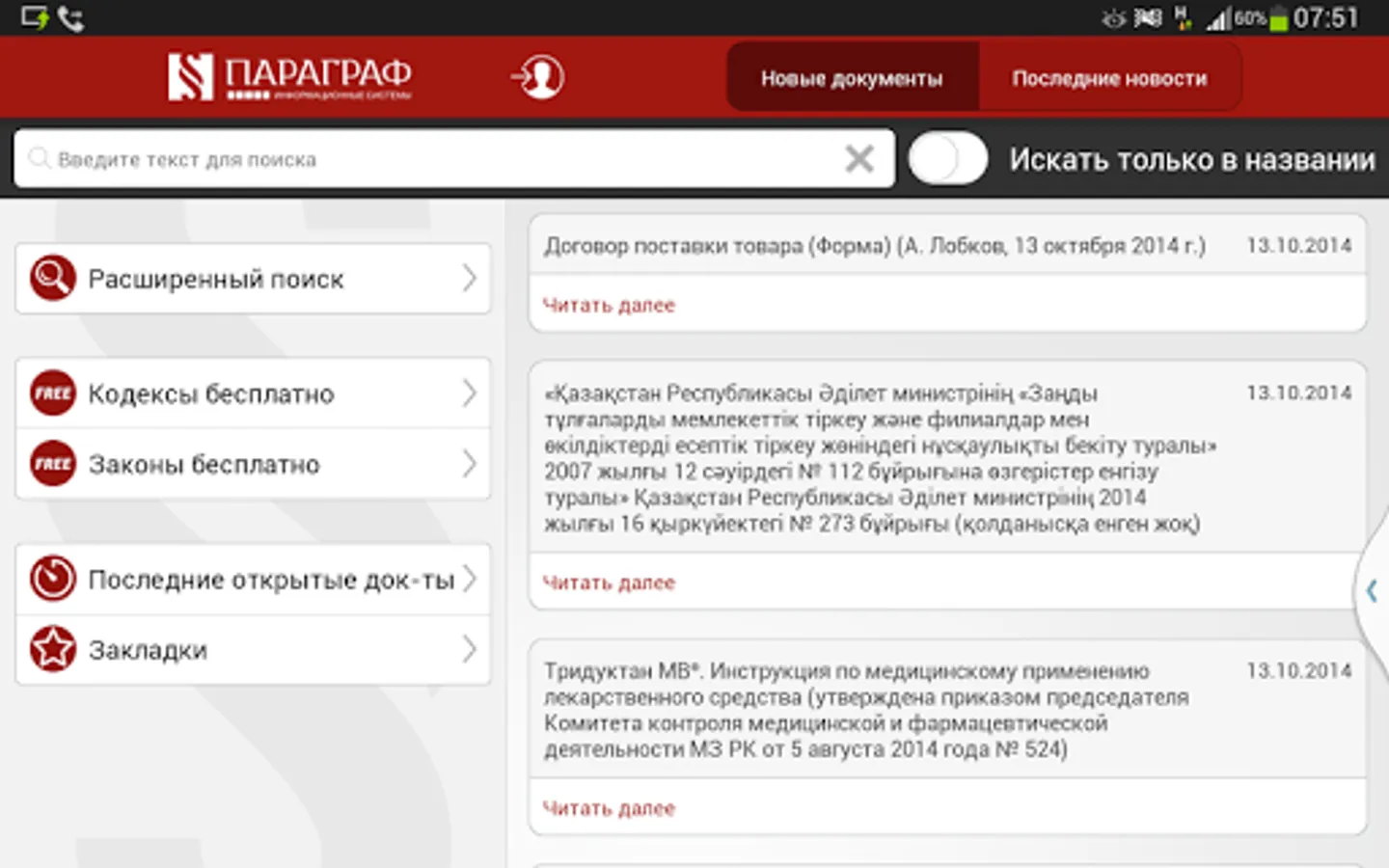Click Читать далее under Тридуктан МВ instruction
The width and height of the screenshot is (1389, 868).
609,808
